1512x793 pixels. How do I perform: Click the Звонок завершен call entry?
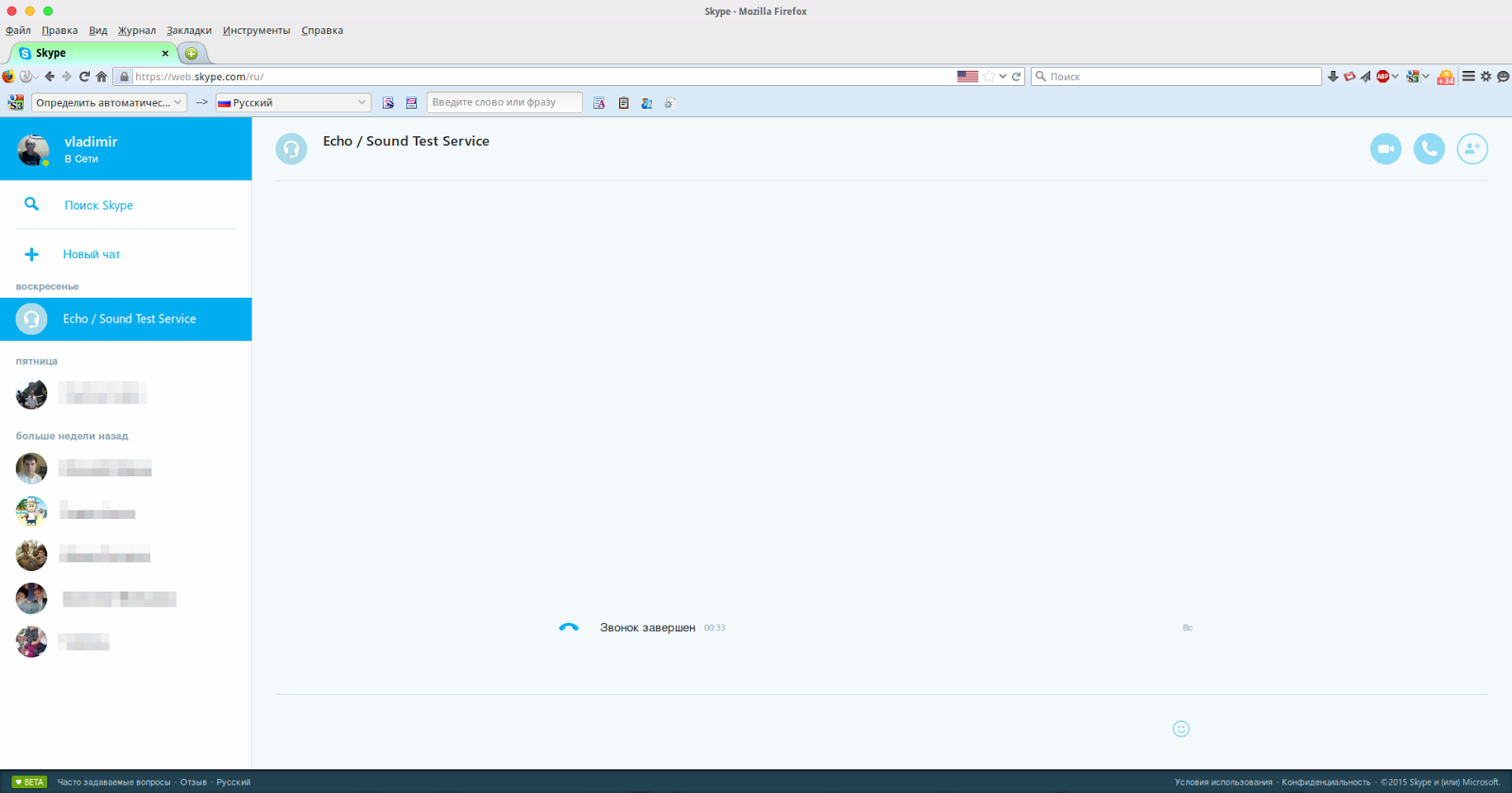click(647, 628)
